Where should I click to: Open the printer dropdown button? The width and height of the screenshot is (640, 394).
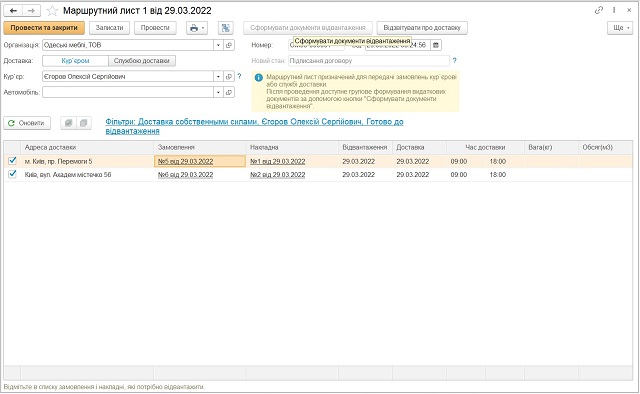point(197,28)
